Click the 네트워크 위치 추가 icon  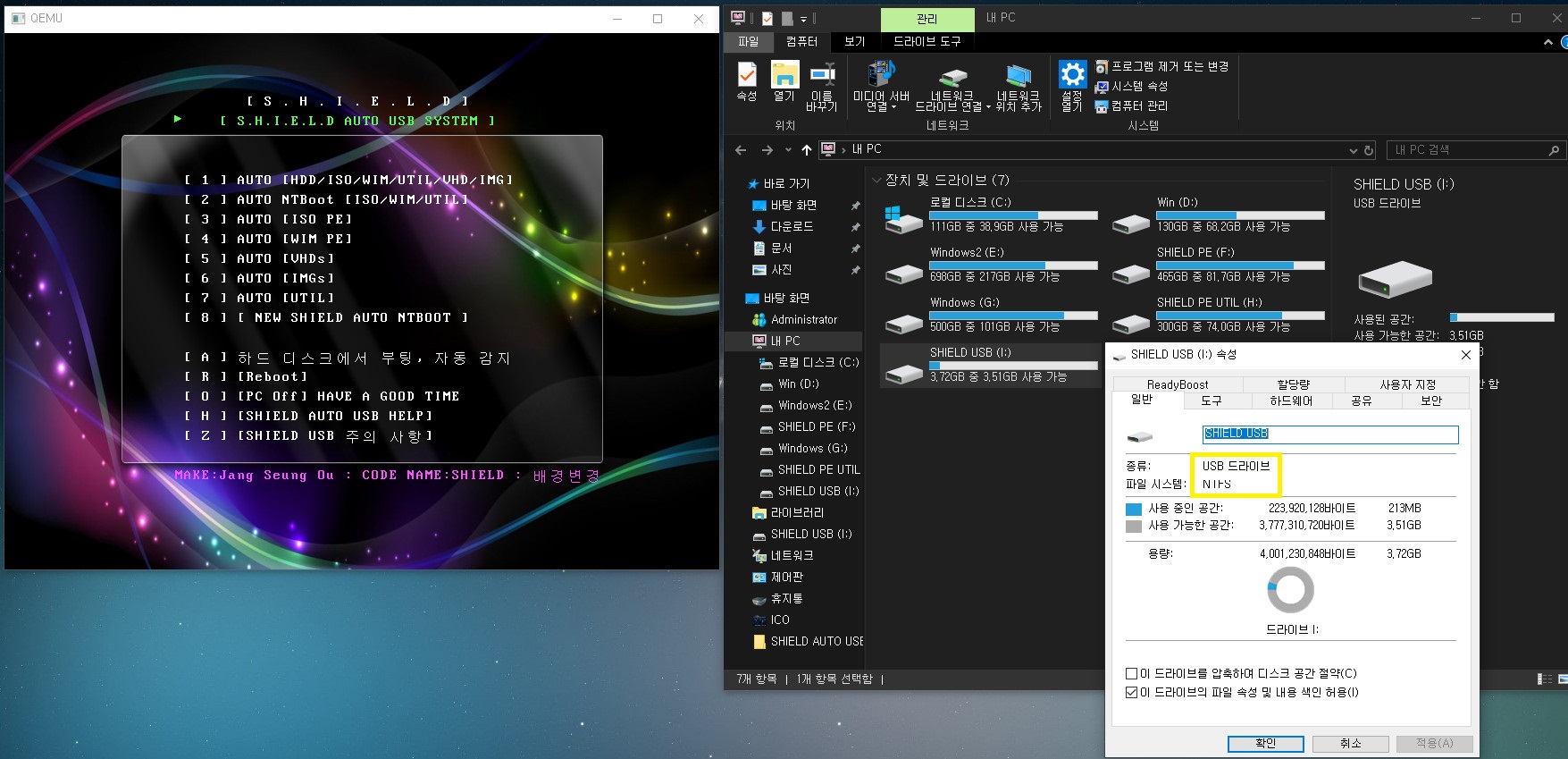1019,87
